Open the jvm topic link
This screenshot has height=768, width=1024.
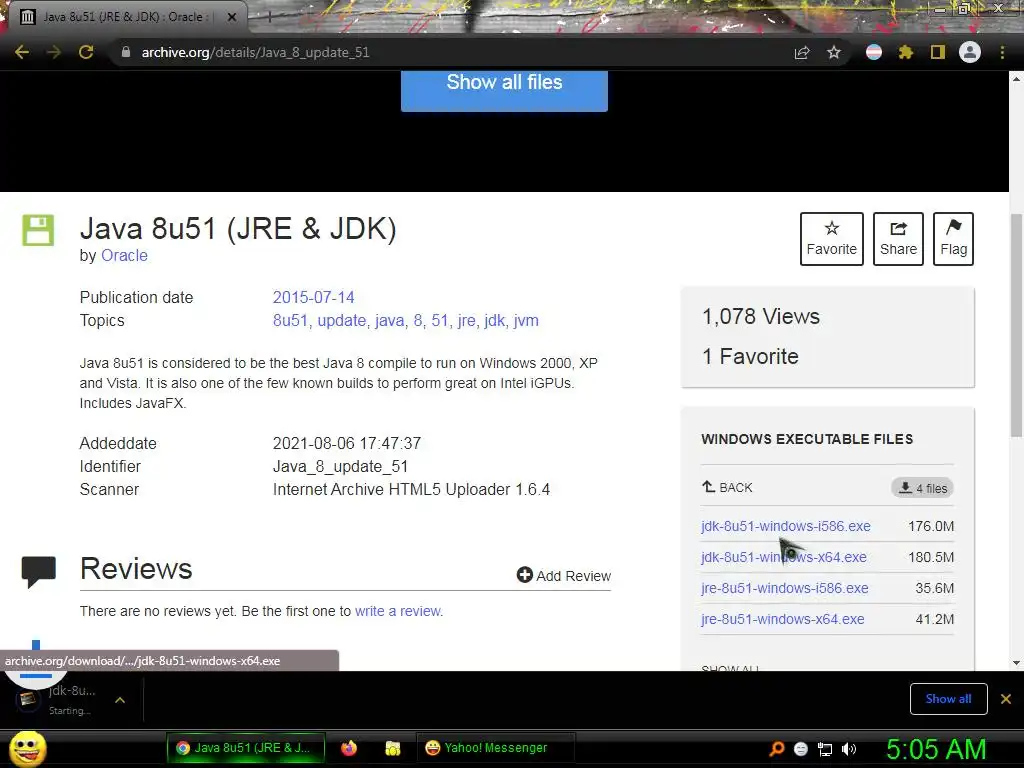coord(526,321)
